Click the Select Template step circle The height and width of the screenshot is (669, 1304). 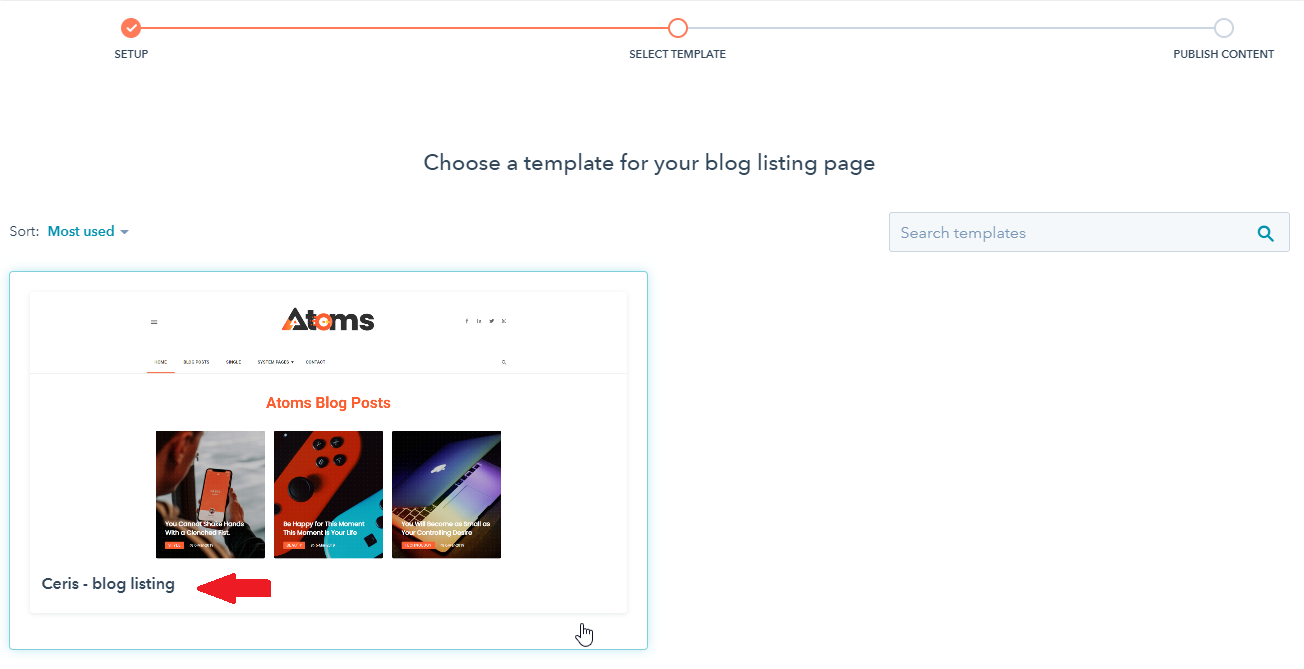tap(678, 28)
